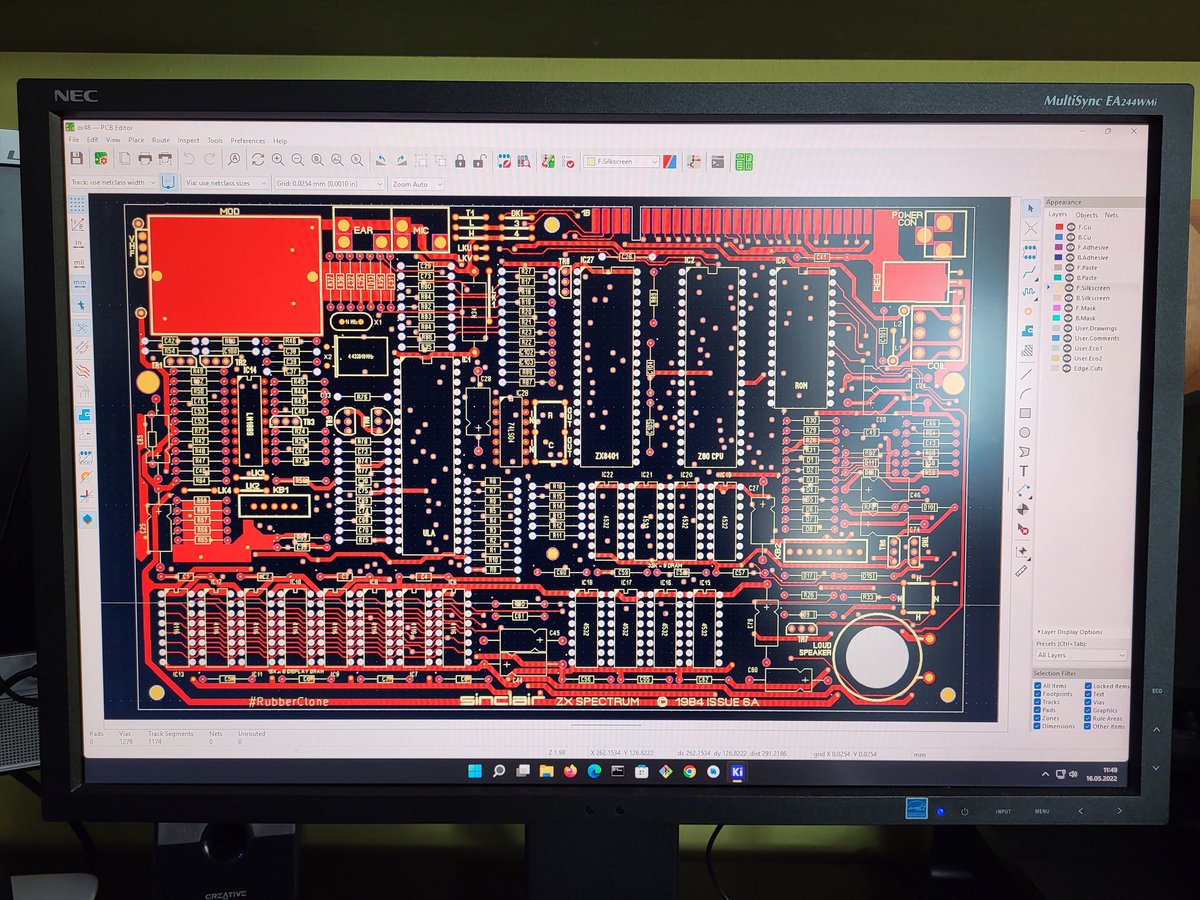Screen dimensions: 1200x900
Task: Open the Track width dropdown
Action: (114, 183)
